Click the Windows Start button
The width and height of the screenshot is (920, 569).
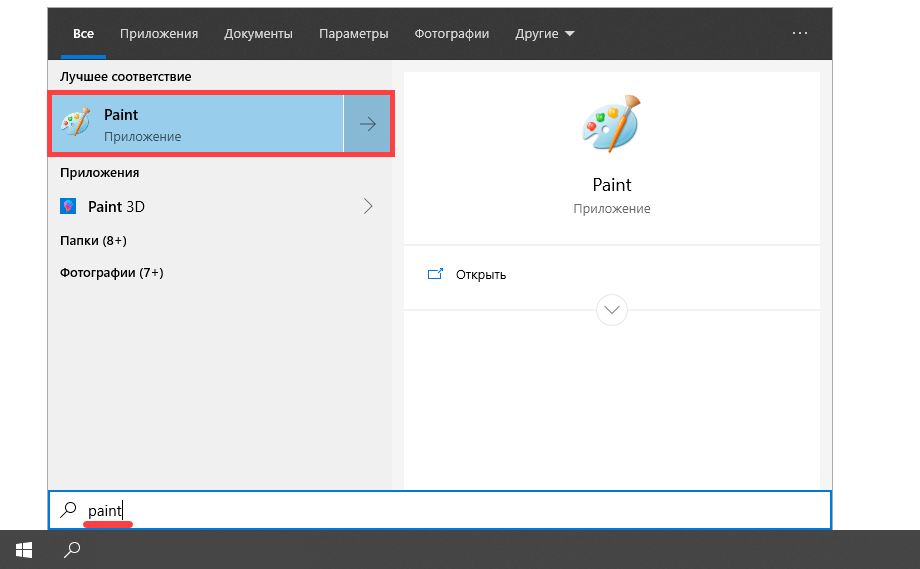[x=24, y=549]
